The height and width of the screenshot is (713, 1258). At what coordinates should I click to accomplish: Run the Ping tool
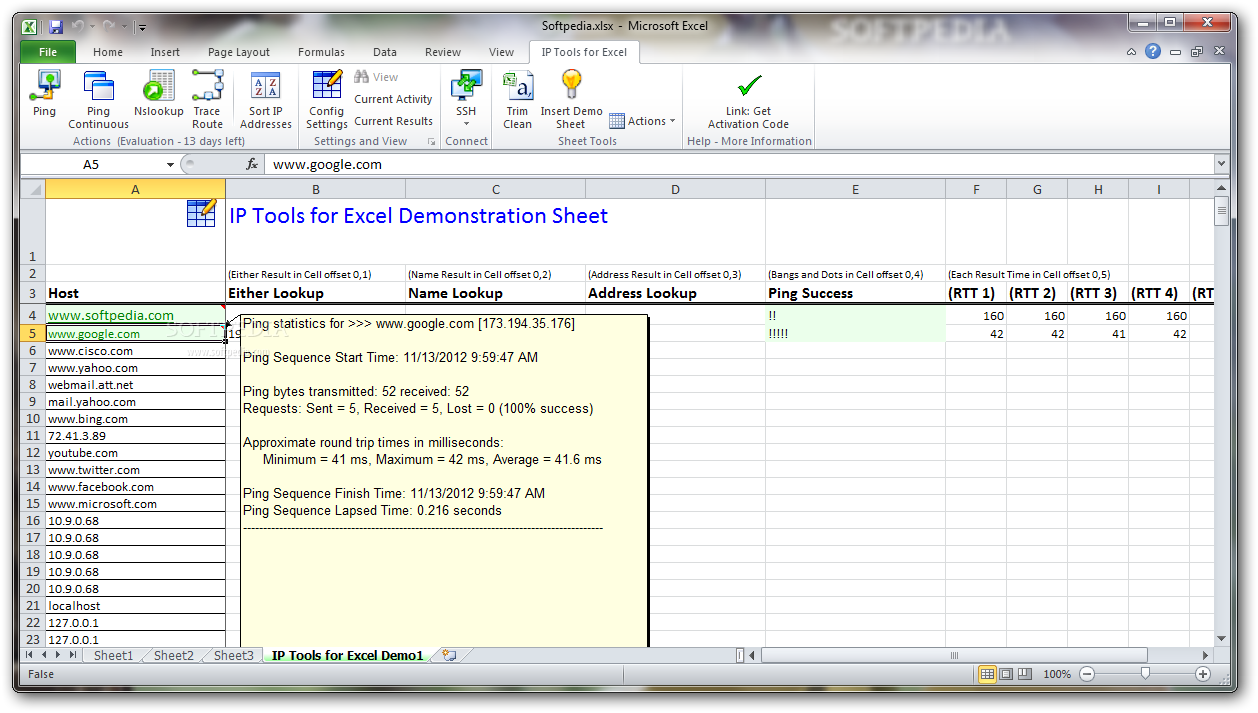[45, 94]
